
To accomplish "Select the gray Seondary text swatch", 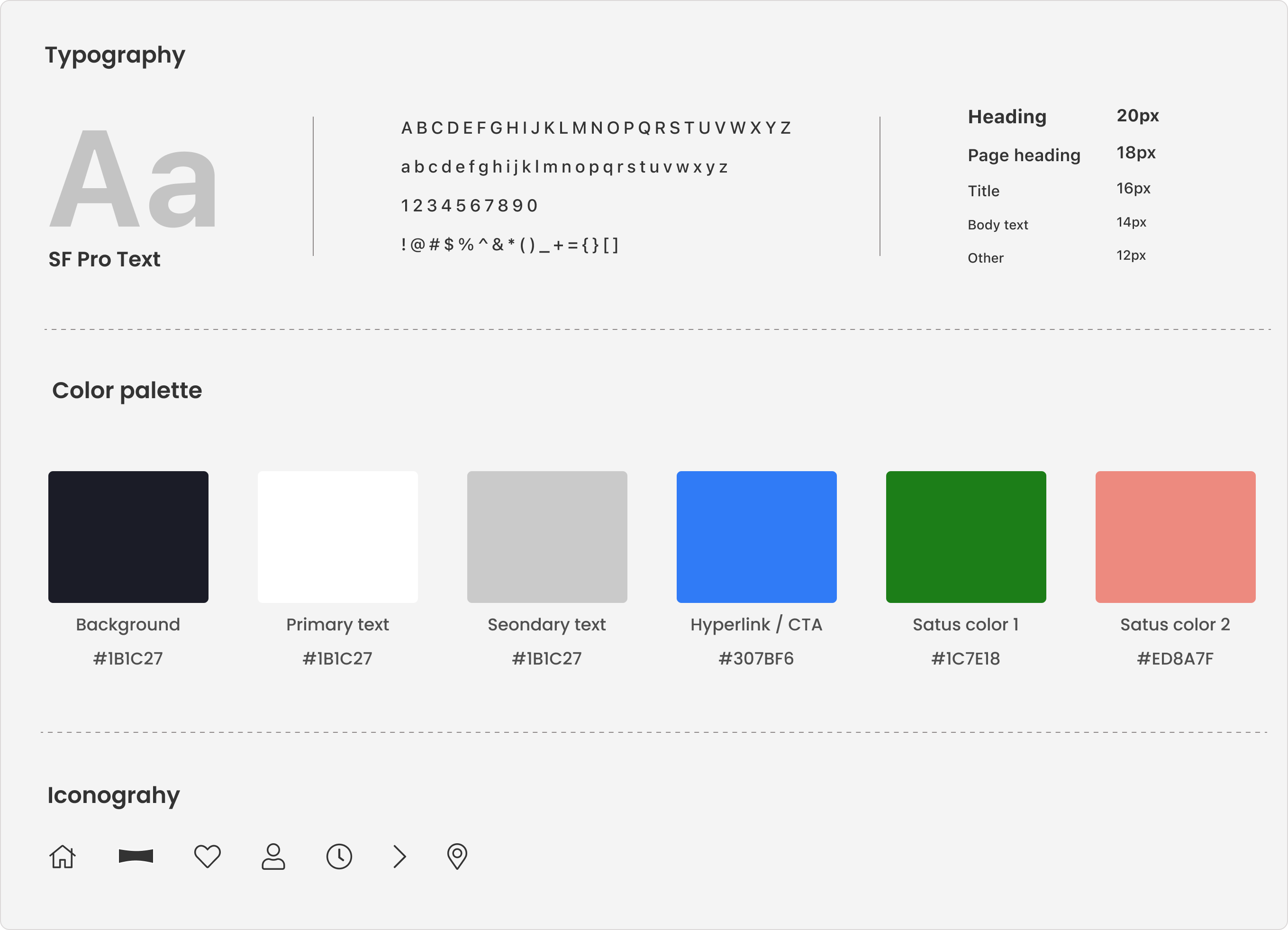I will 547,537.
